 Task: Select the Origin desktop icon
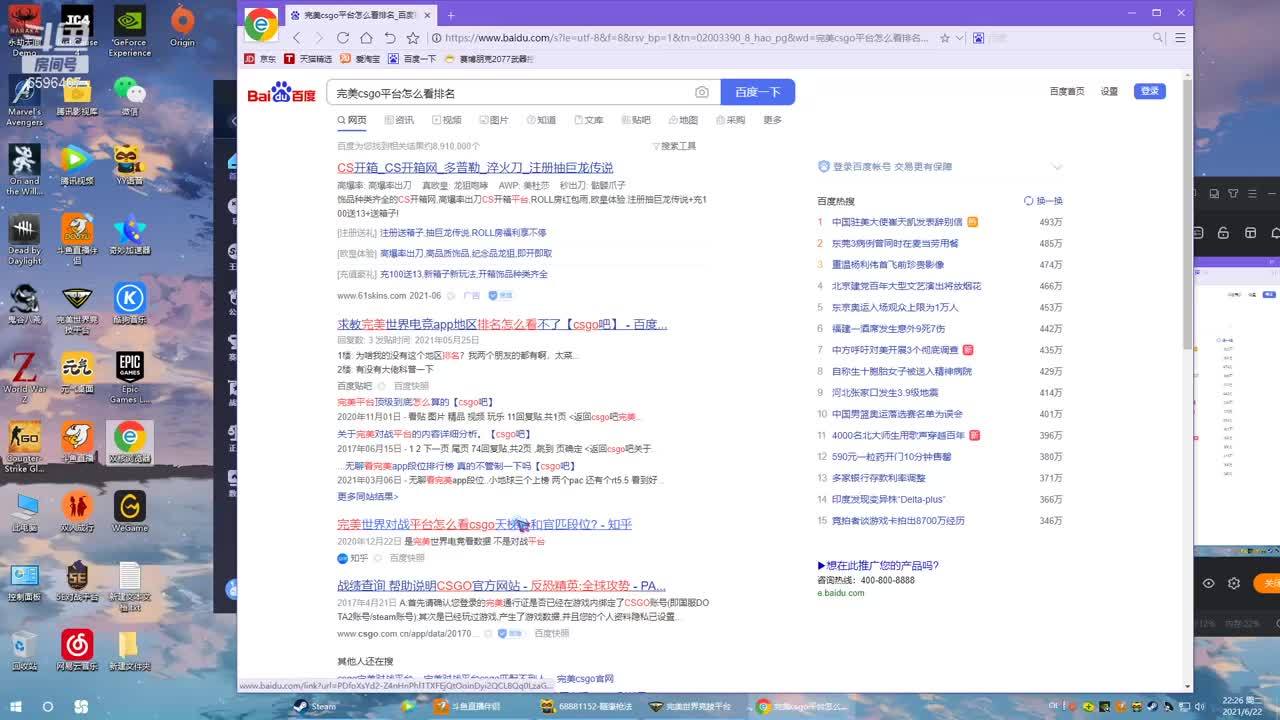[x=182, y=27]
